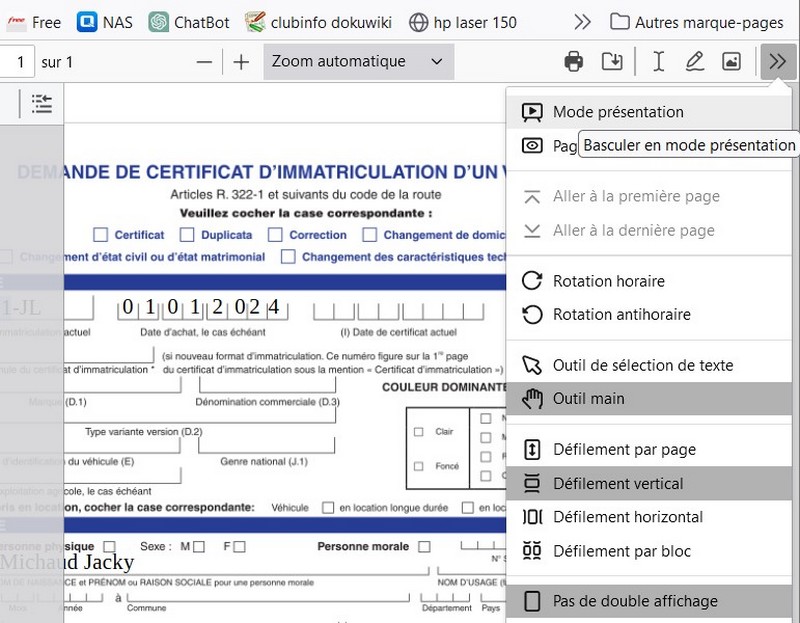Screen dimensions: 800x623
Task: Toggle the document outline view icon
Action: pyautogui.click(x=41, y=103)
